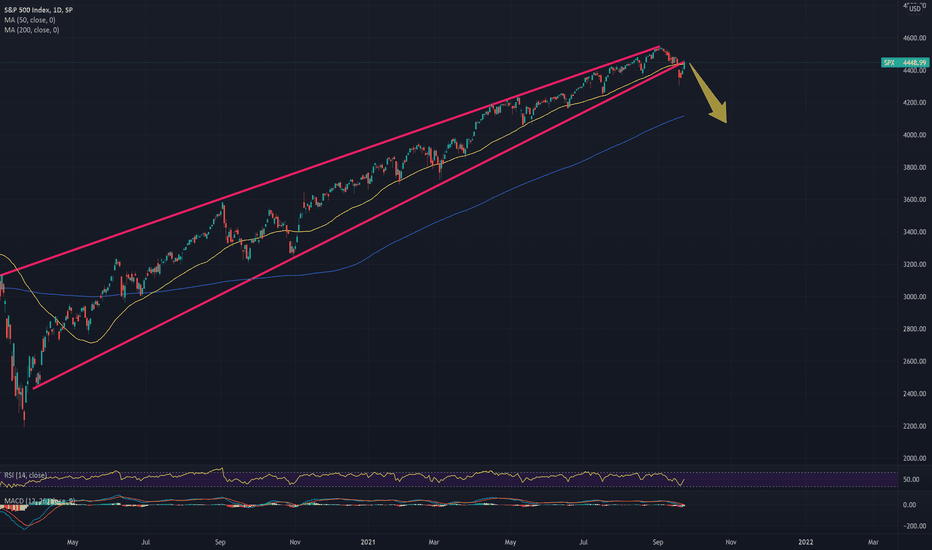Click the Mar label just after 2021
This screenshot has height=550, width=932.
[x=434, y=542]
